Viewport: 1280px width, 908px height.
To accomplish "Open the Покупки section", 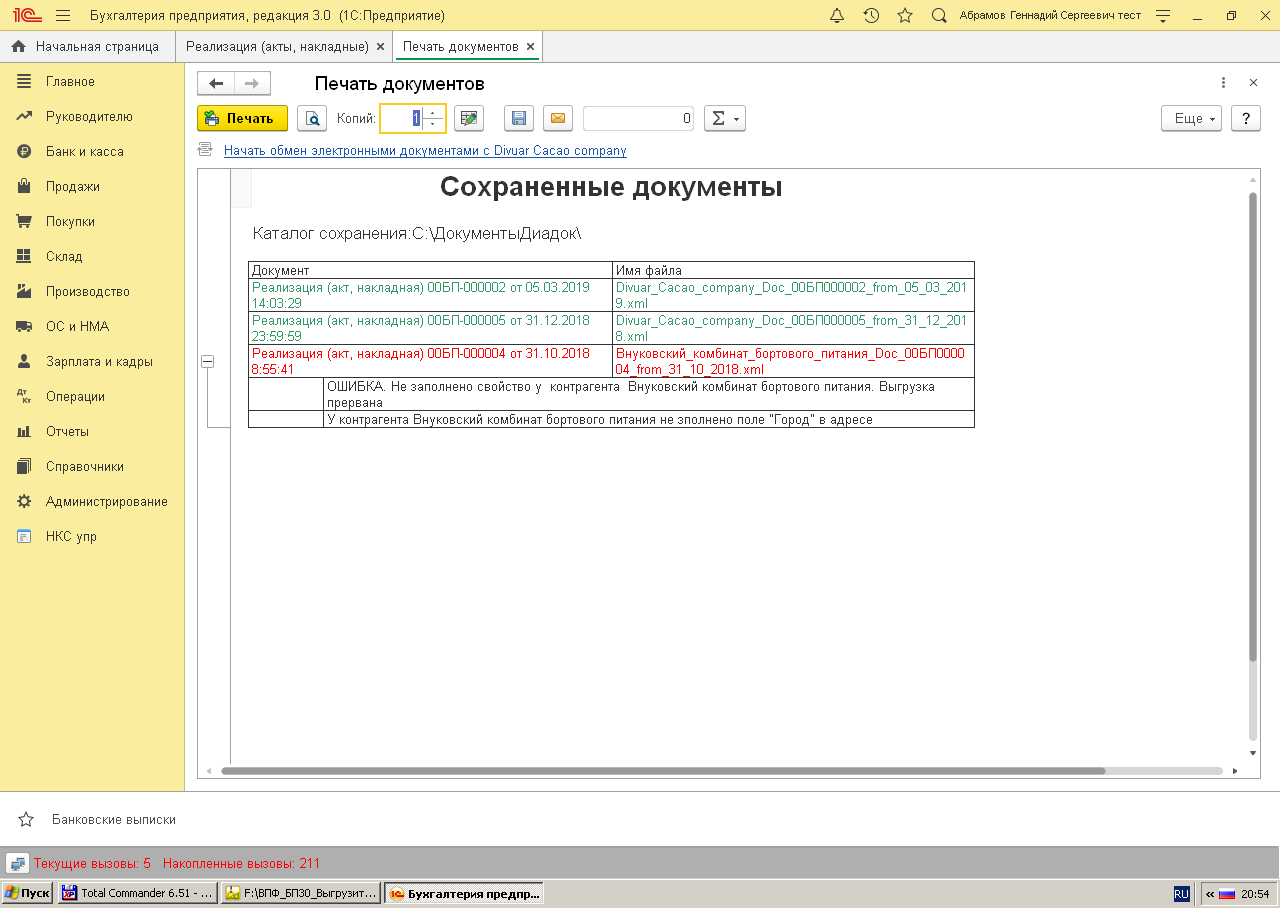I will pyautogui.click(x=92, y=222).
